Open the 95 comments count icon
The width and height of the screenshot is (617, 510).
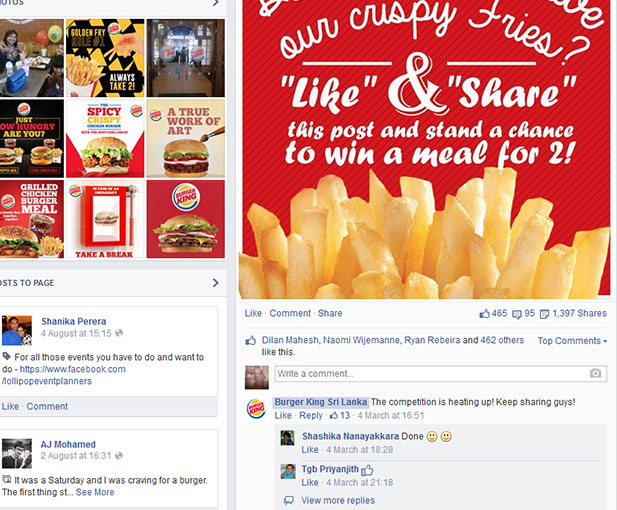[517, 314]
